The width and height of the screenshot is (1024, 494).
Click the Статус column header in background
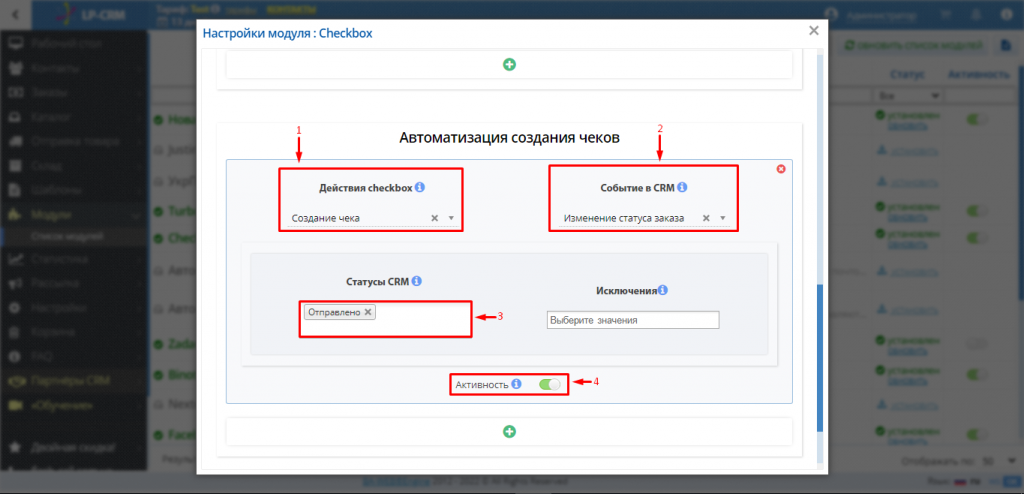[906, 74]
